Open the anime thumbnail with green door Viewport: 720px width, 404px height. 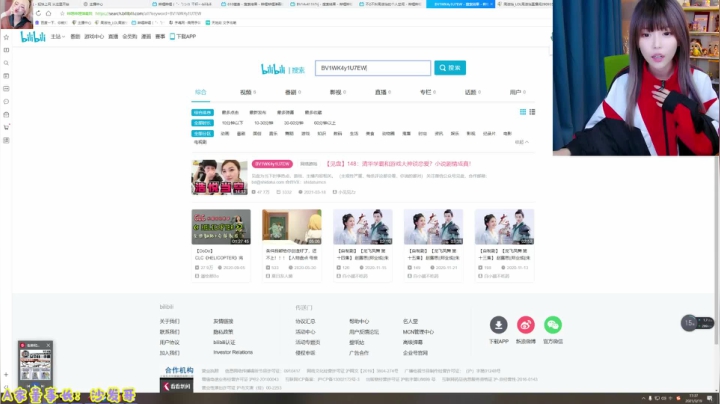[292, 227]
